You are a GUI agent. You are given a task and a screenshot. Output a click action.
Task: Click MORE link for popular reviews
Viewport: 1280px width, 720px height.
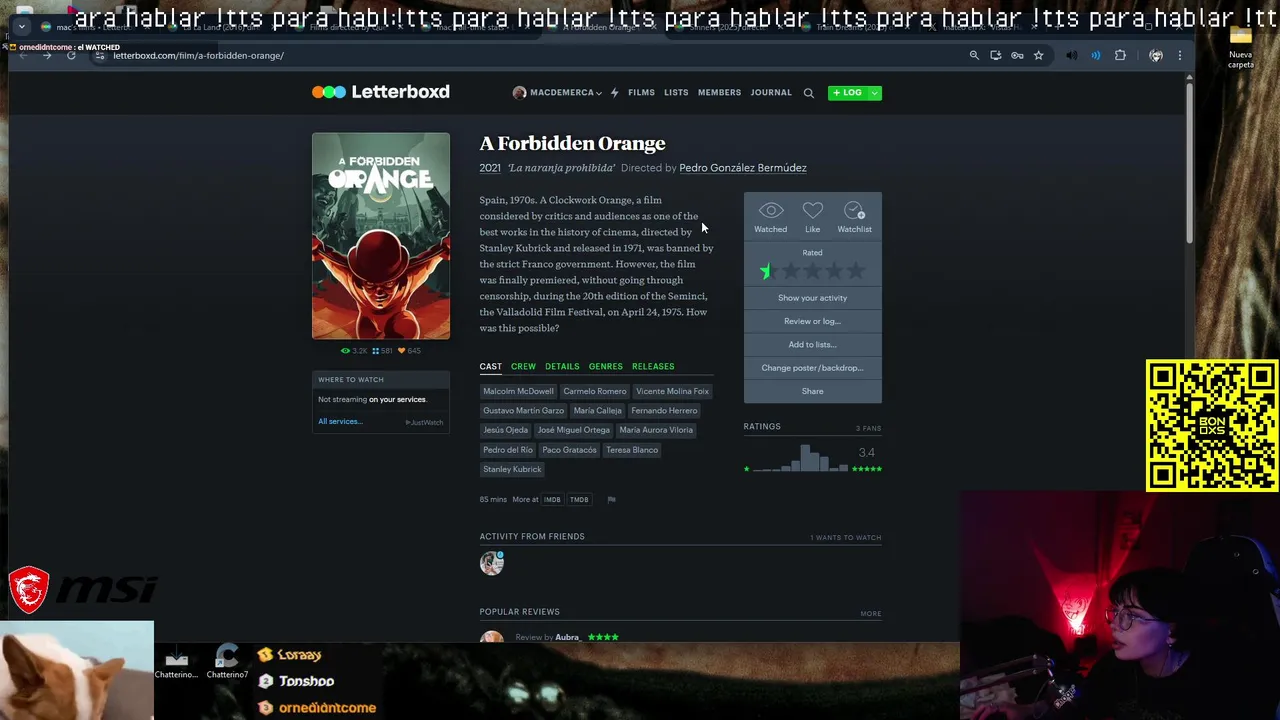pos(871,614)
